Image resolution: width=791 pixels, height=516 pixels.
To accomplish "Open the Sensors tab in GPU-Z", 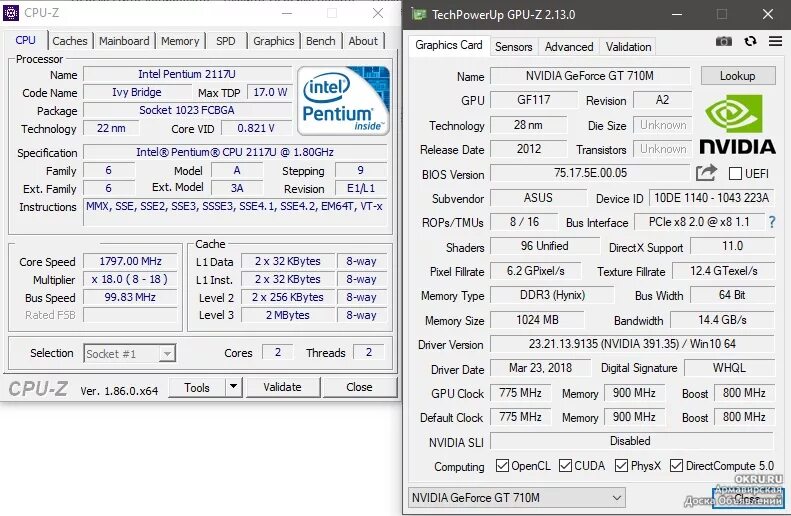I will click(x=514, y=46).
